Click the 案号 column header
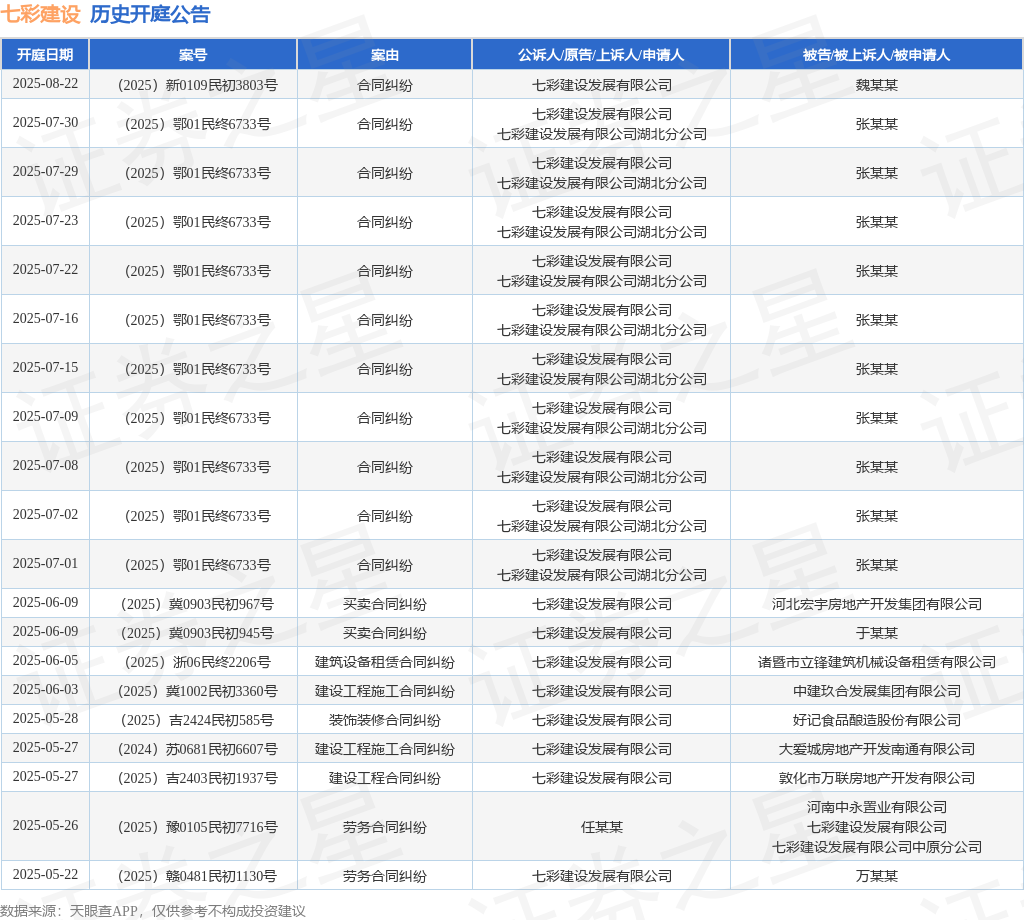This screenshot has width=1024, height=920. pos(193,55)
